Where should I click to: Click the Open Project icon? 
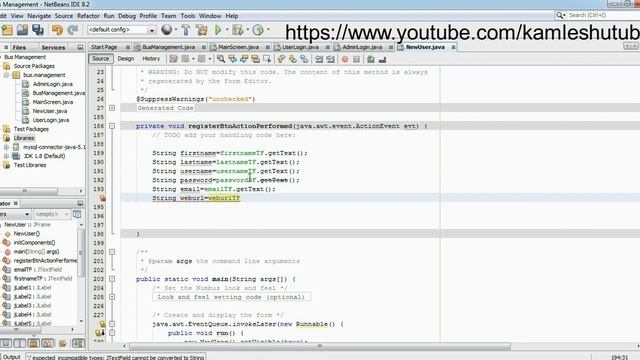(22, 30)
